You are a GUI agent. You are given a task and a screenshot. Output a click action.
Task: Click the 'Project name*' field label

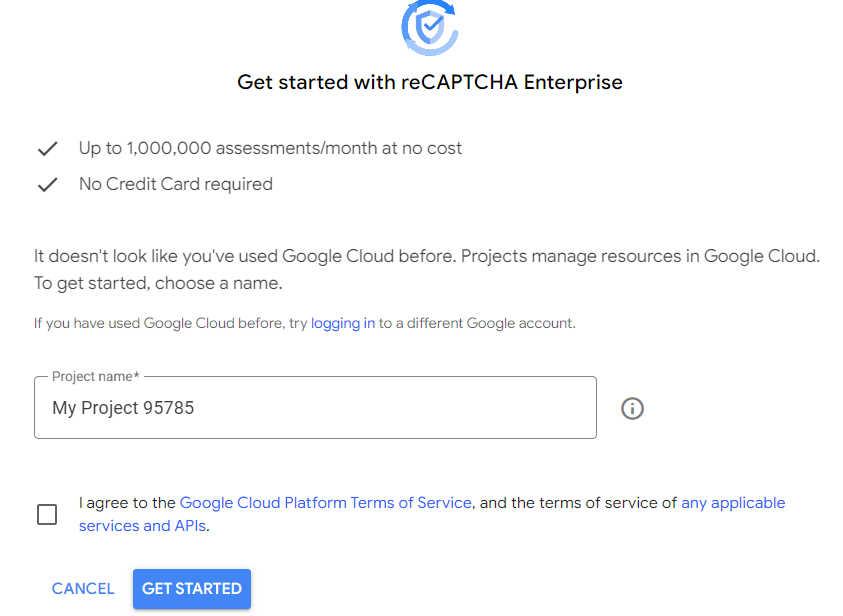95,377
